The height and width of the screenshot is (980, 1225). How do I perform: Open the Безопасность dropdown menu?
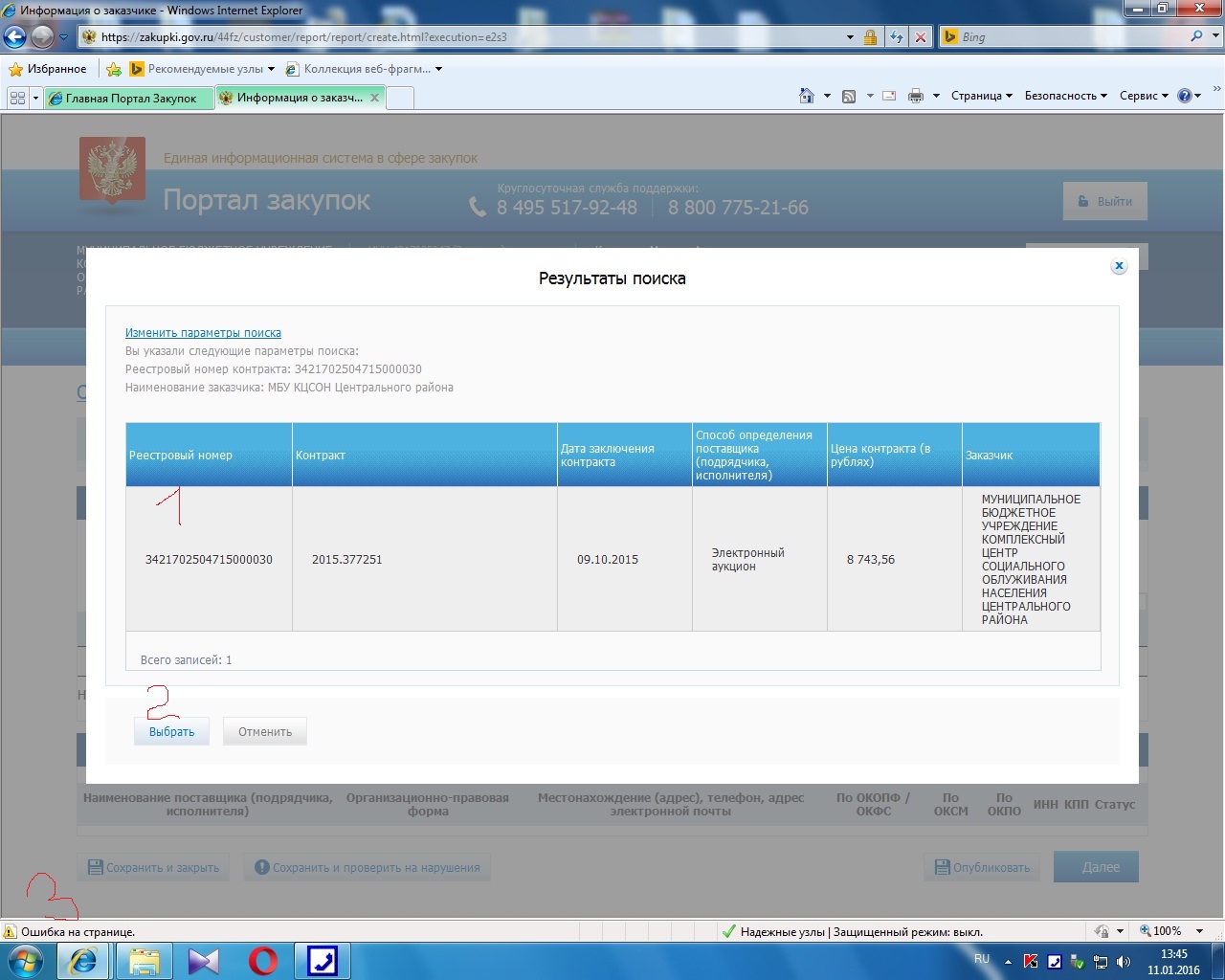(1065, 96)
